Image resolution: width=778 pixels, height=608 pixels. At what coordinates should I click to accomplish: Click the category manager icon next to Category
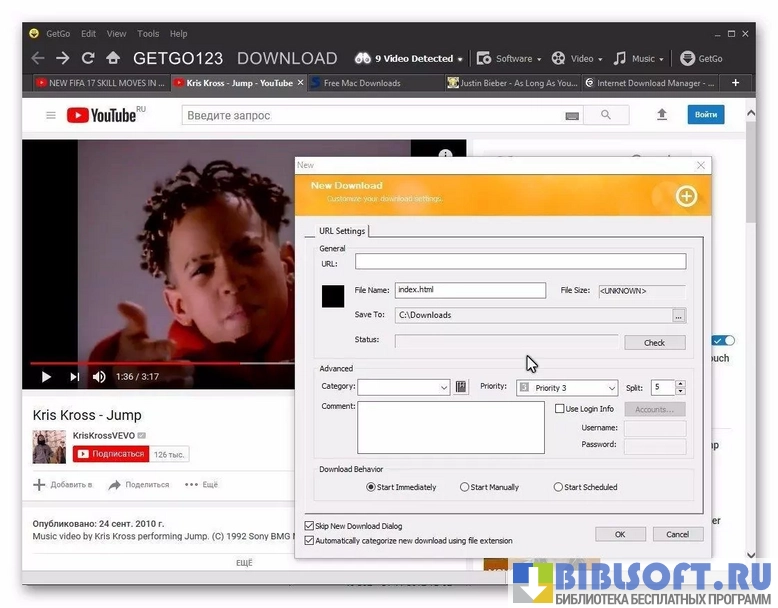tap(461, 387)
